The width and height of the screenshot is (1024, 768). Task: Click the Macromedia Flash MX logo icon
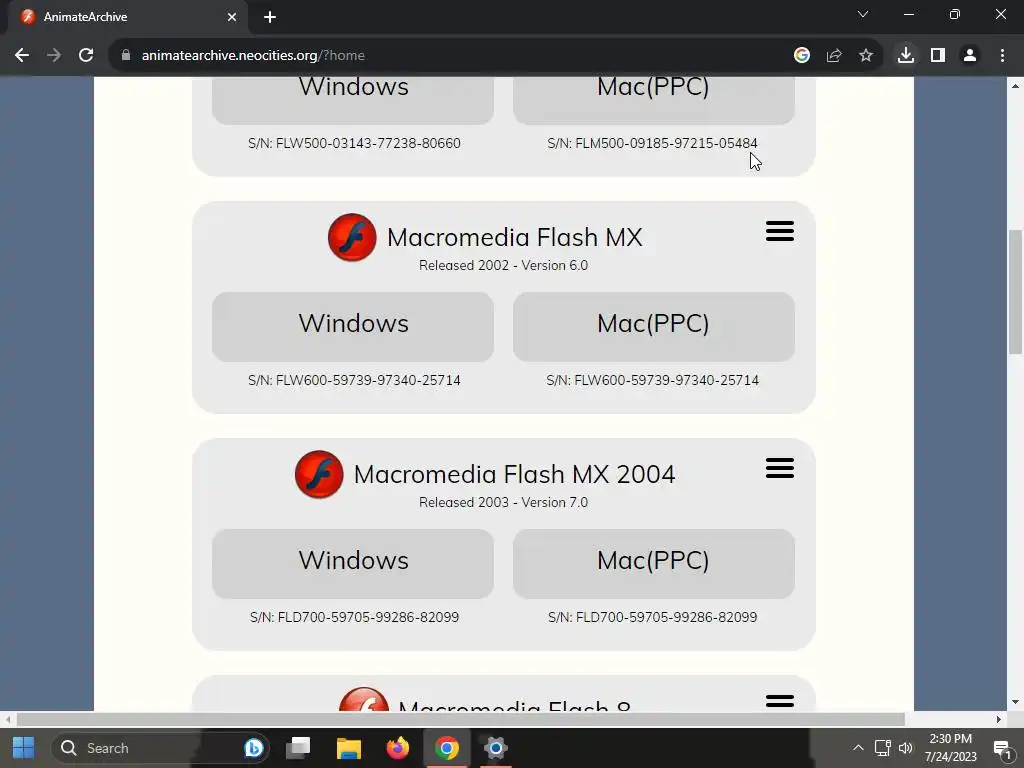point(352,237)
